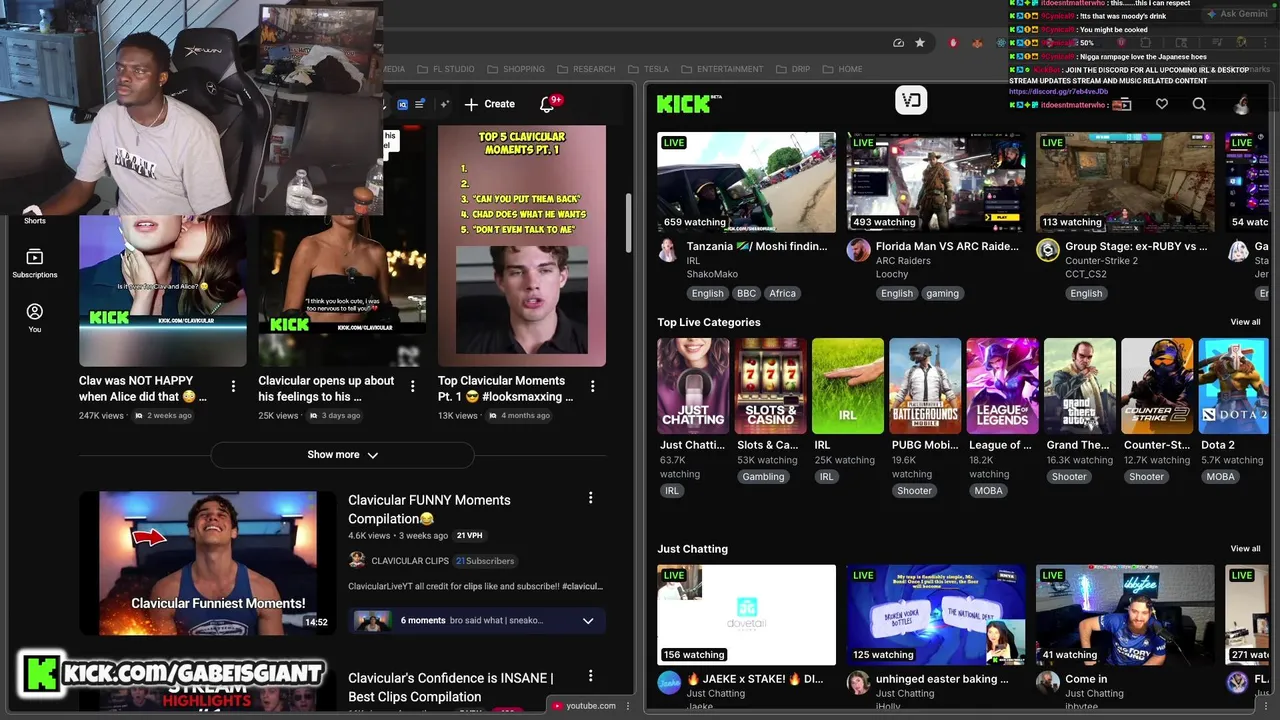The width and height of the screenshot is (1280, 720).
Task: Open the HOME bookmarks folder
Action: coord(843,69)
